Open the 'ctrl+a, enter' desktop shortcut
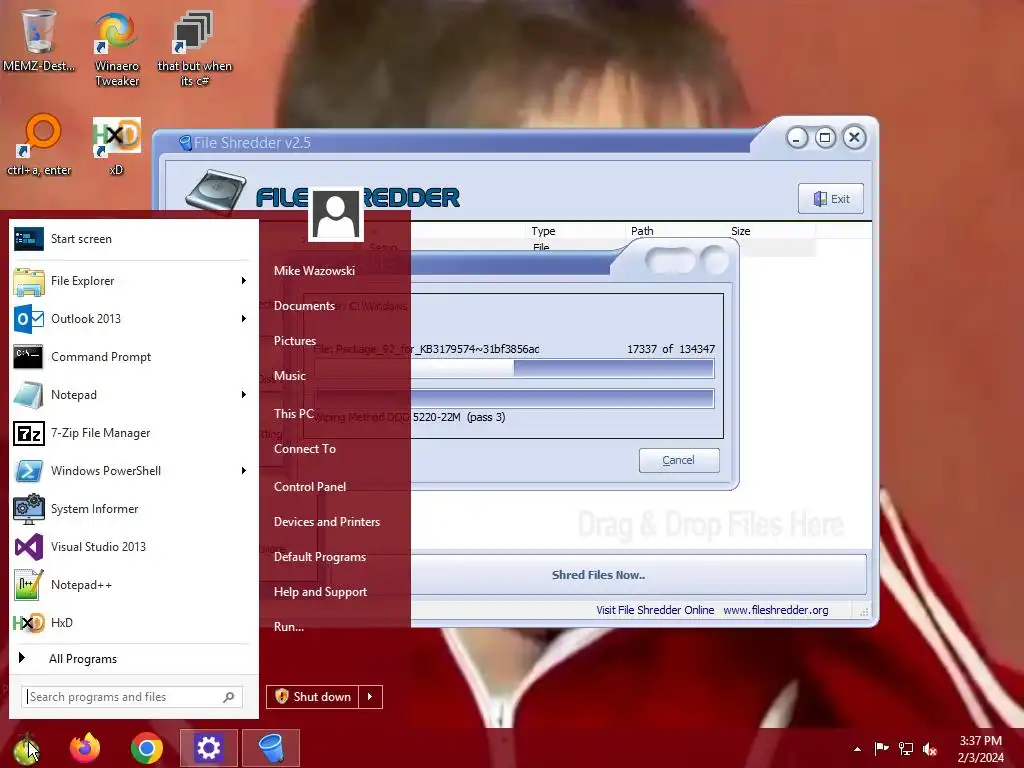The width and height of the screenshot is (1024, 768). click(39, 145)
